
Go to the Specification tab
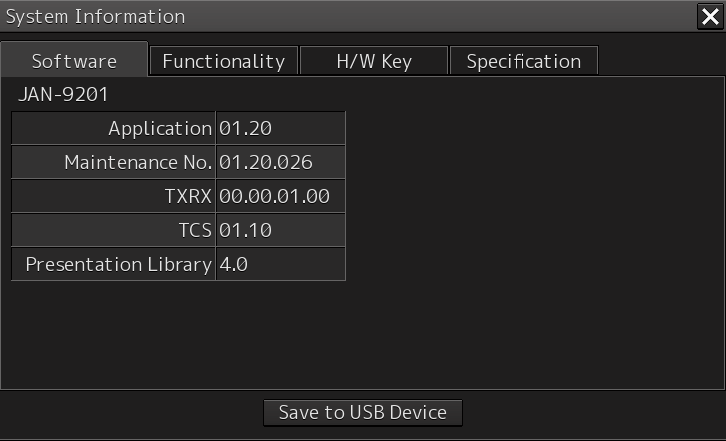(523, 61)
